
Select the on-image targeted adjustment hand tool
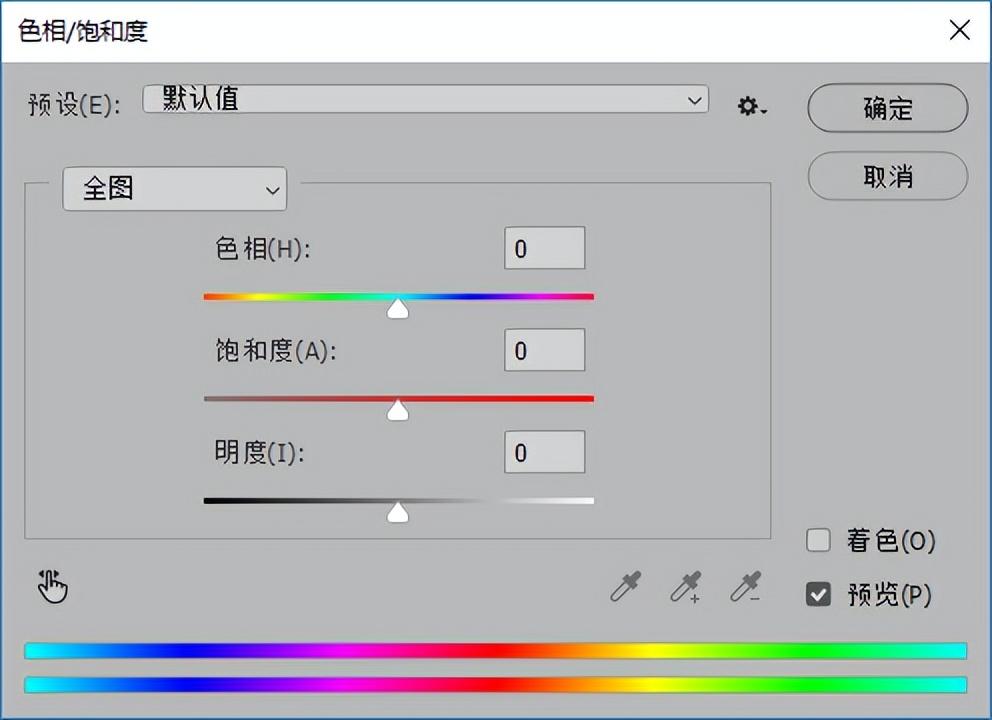click(x=53, y=587)
